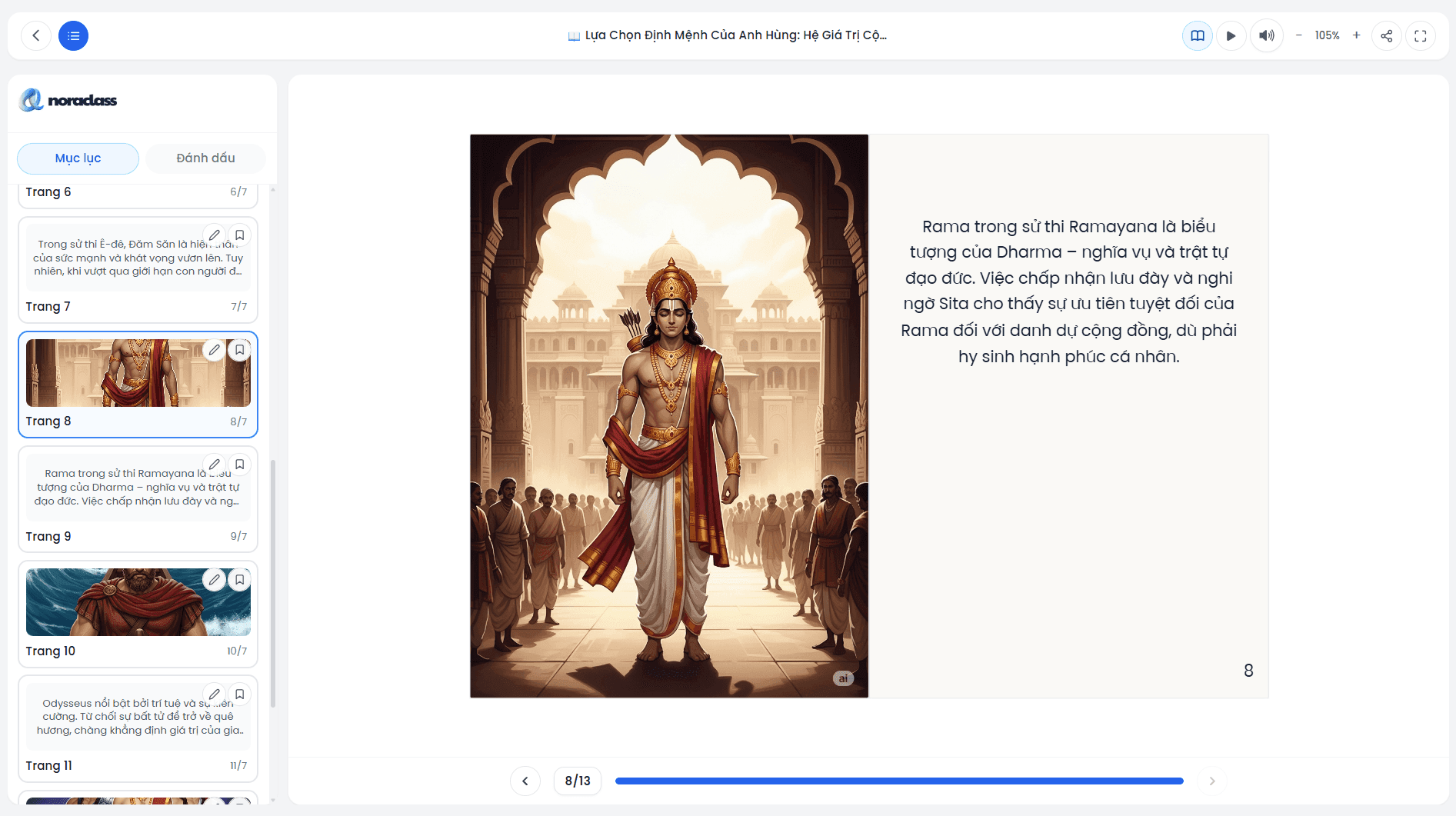1456x816 pixels.
Task: Toggle the table of contents list button
Action: [74, 35]
